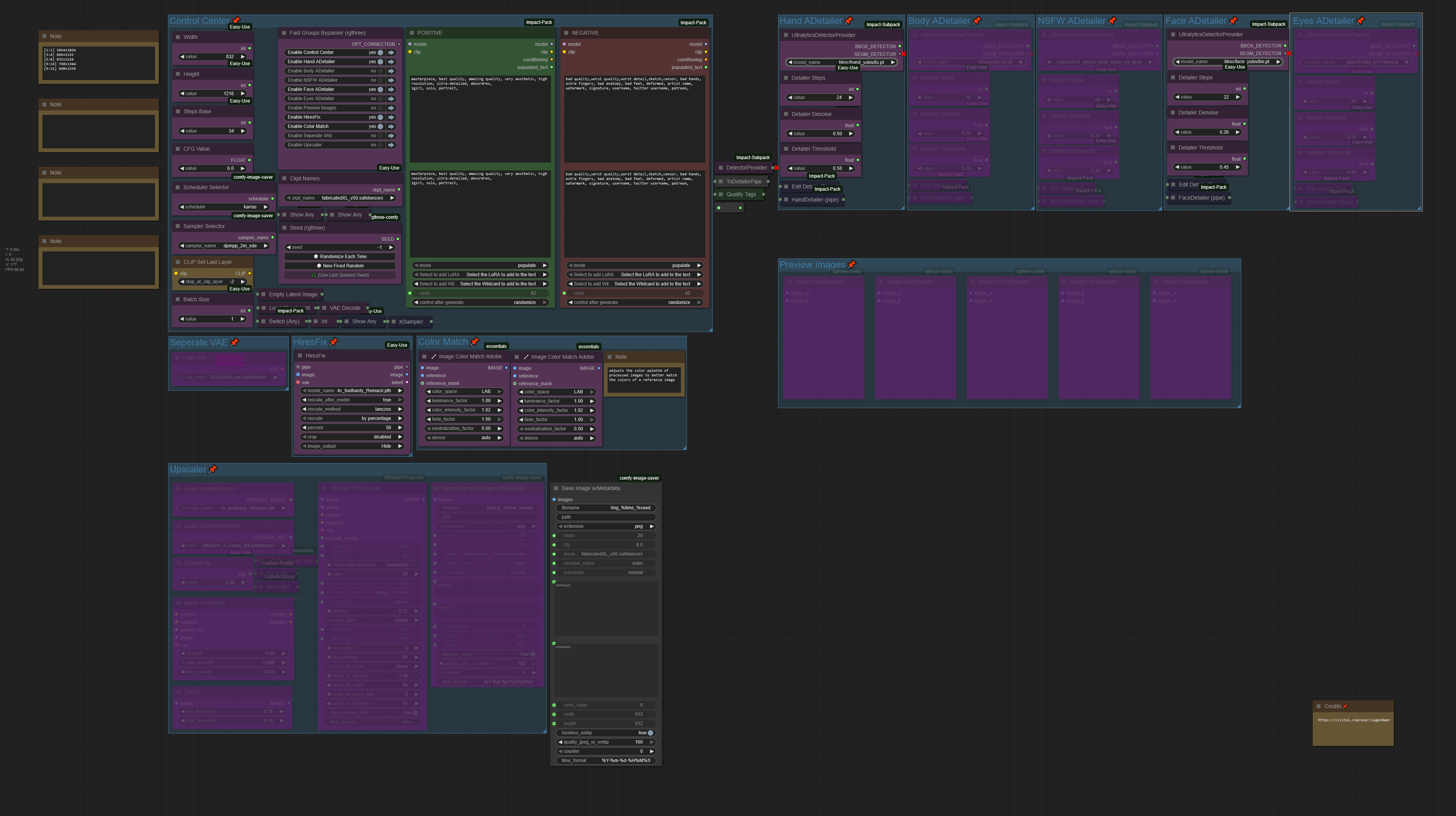Open the ckpt_name dropdown in Ckpt Names
Screen dimensions: 1456x816
(x=341, y=198)
